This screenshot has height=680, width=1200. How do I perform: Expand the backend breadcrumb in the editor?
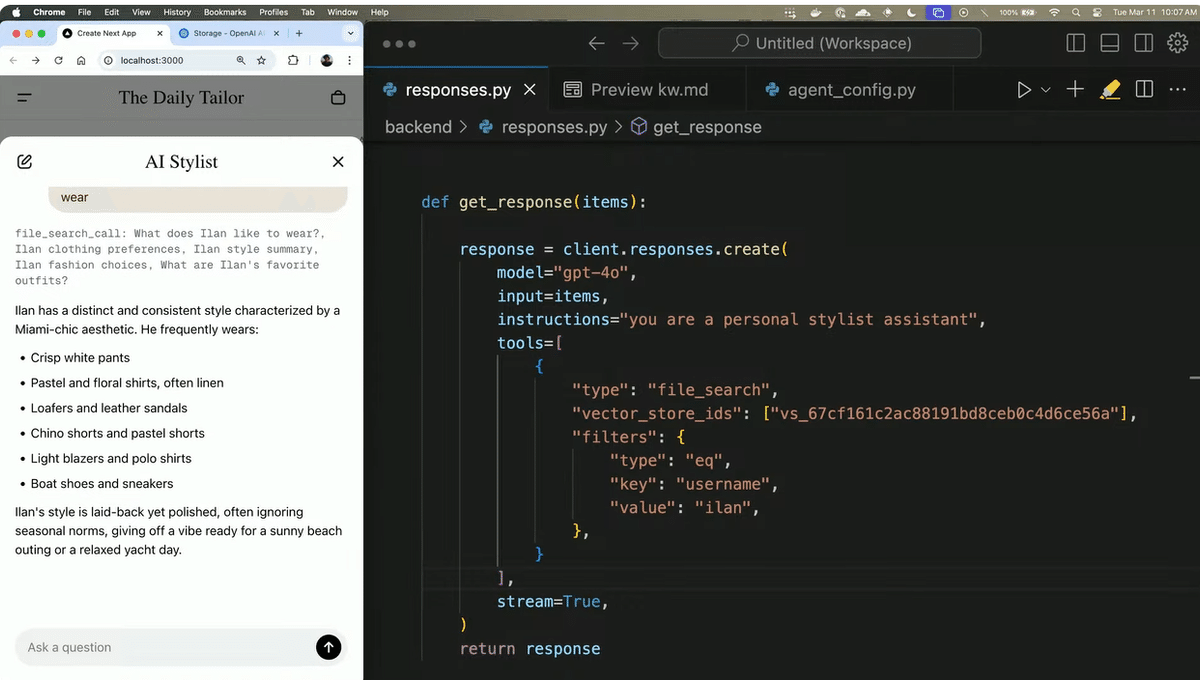417,127
